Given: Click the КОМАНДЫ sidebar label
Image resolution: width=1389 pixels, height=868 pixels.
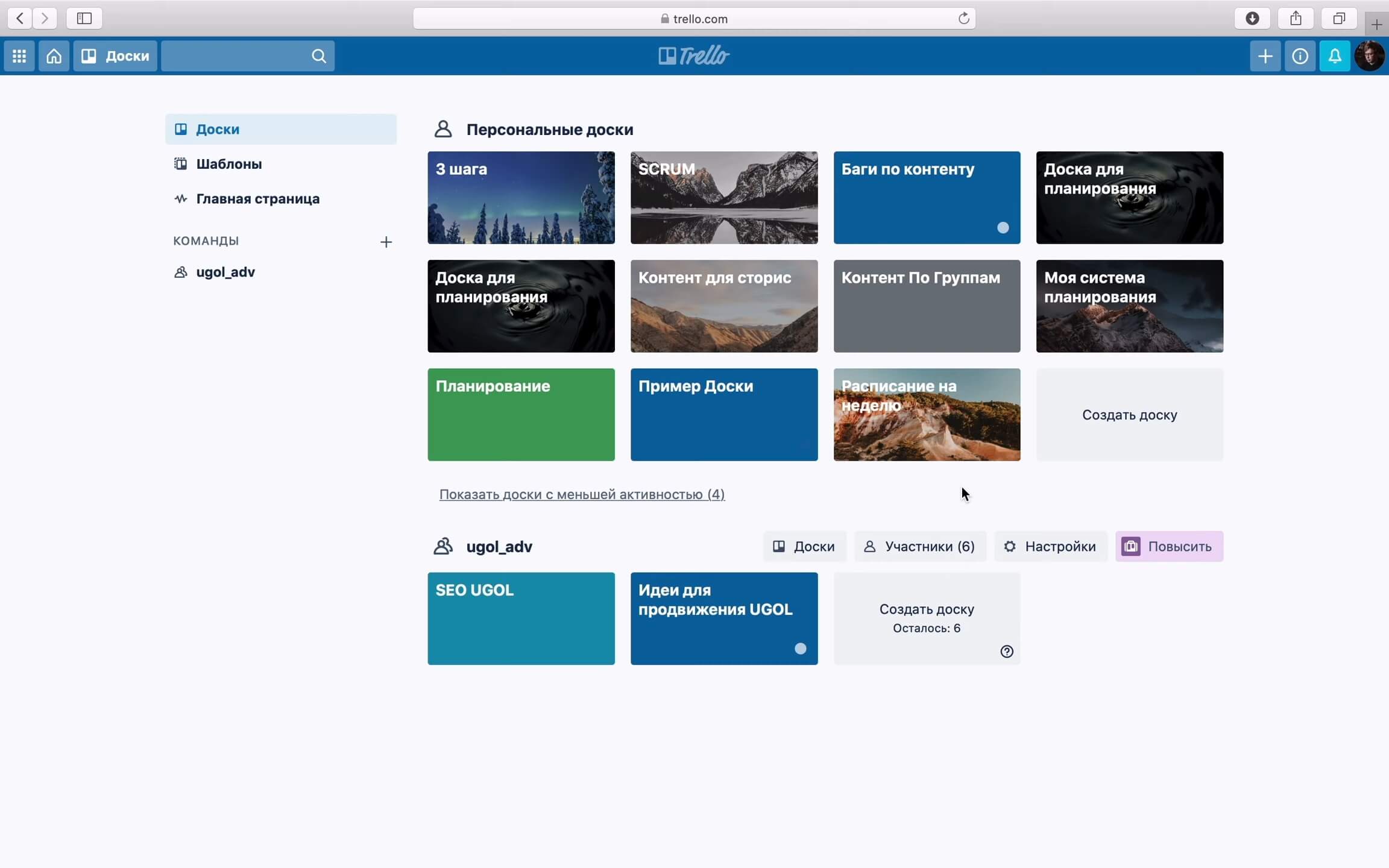Looking at the screenshot, I should click(x=206, y=241).
